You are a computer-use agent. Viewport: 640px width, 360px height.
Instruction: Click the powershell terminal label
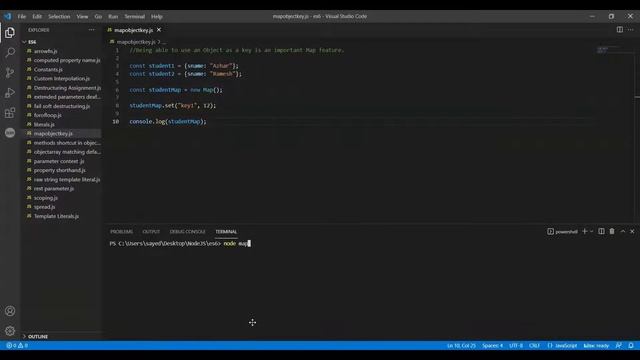point(562,231)
